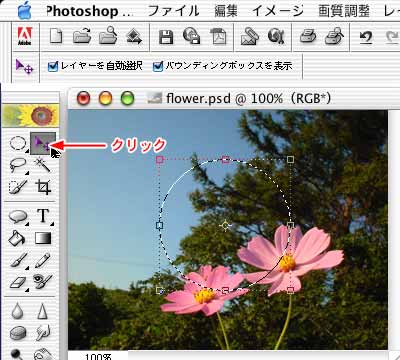Select the Eraser tool

click(18, 283)
